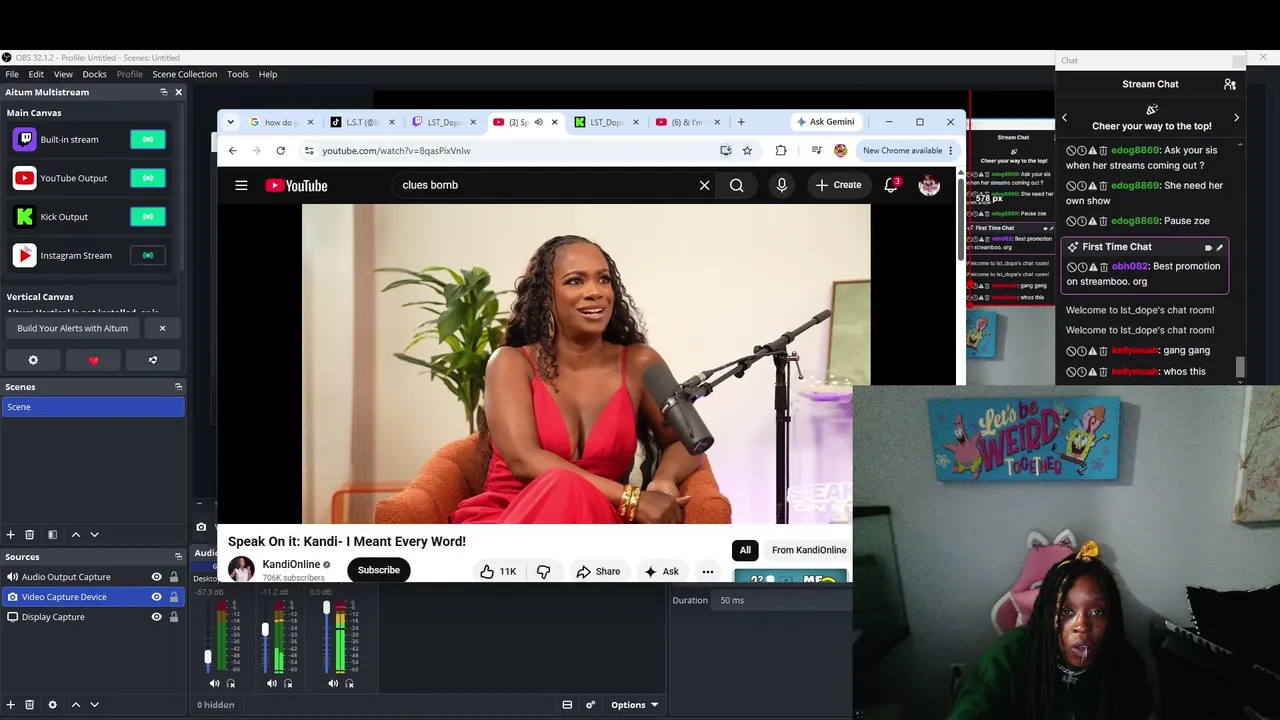Open more actions menu for the video
The width and height of the screenshot is (1280, 720).
[708, 571]
